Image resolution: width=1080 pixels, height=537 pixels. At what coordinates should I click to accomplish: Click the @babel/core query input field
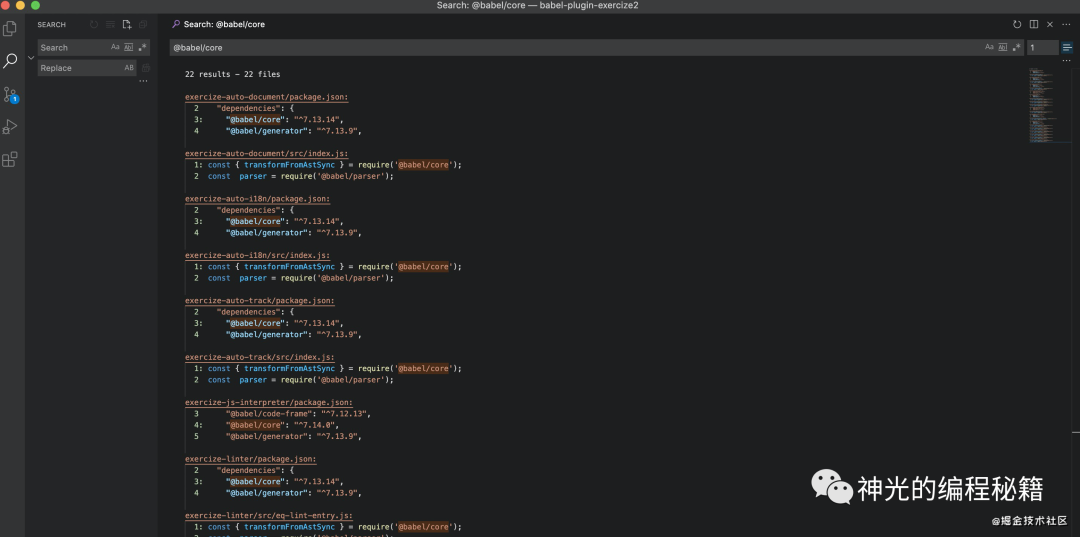(575, 48)
